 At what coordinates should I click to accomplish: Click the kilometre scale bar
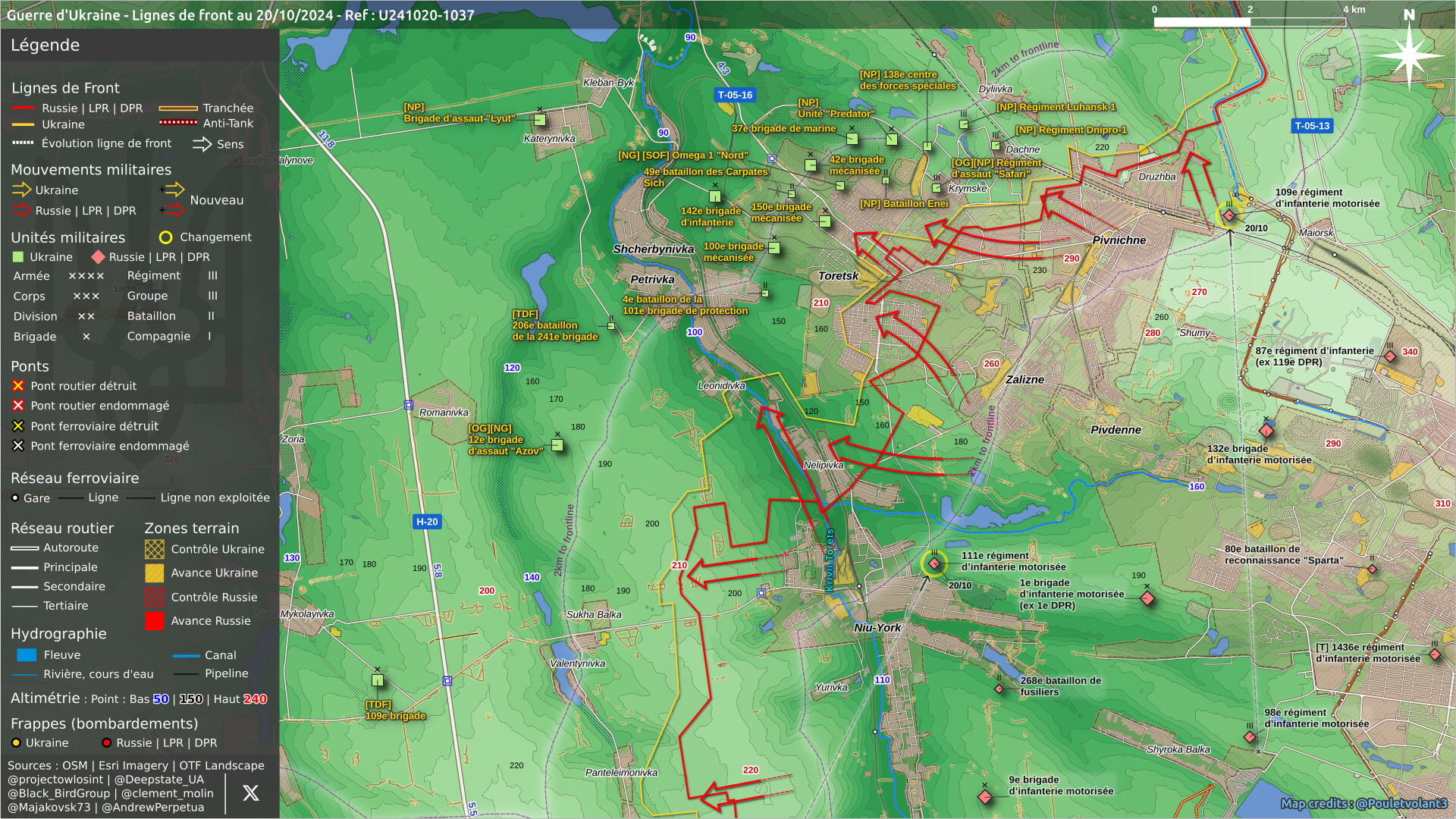pos(1249,22)
